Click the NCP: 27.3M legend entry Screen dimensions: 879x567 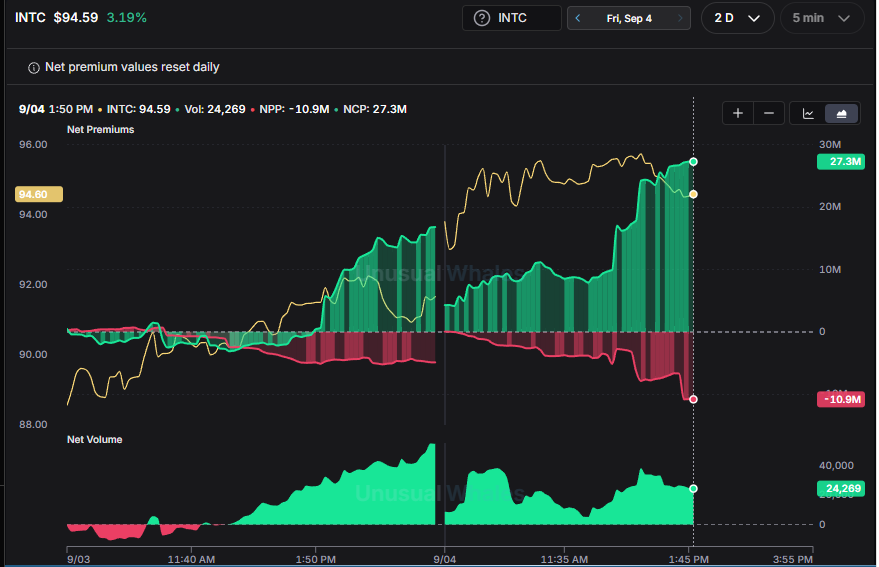[x=374, y=109]
